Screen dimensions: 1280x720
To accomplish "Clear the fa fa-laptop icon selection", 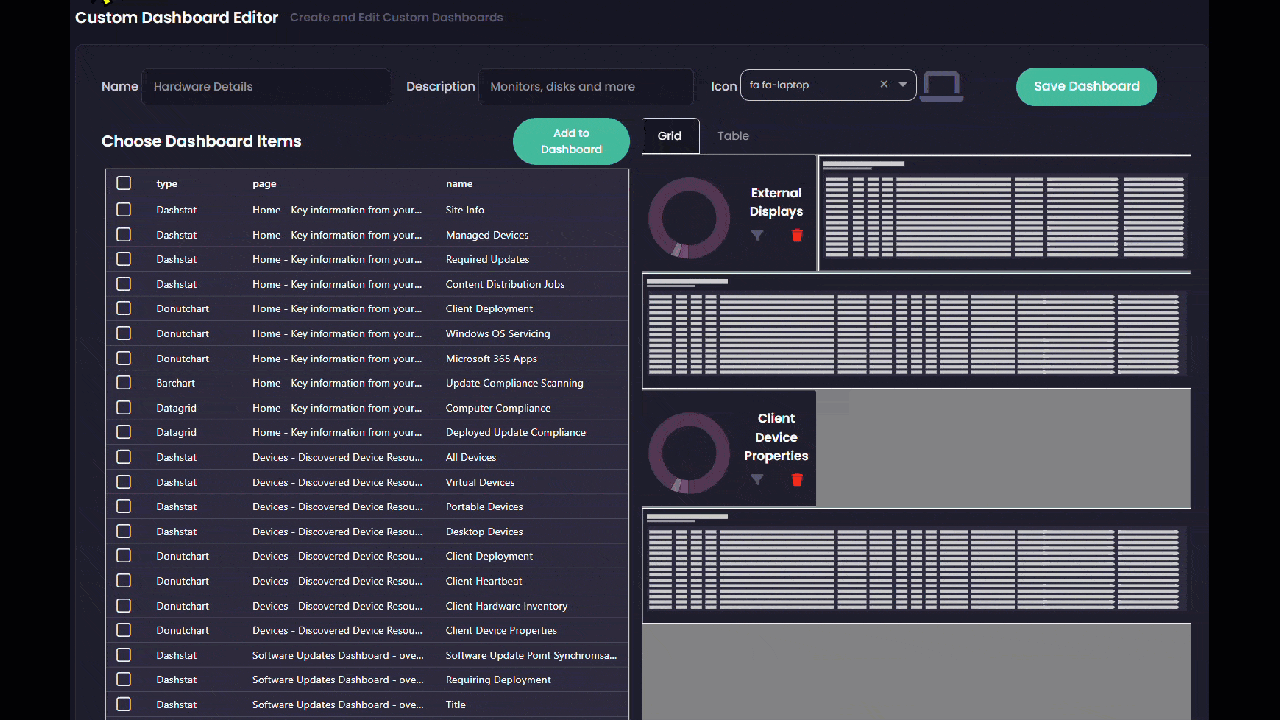I will coord(883,85).
